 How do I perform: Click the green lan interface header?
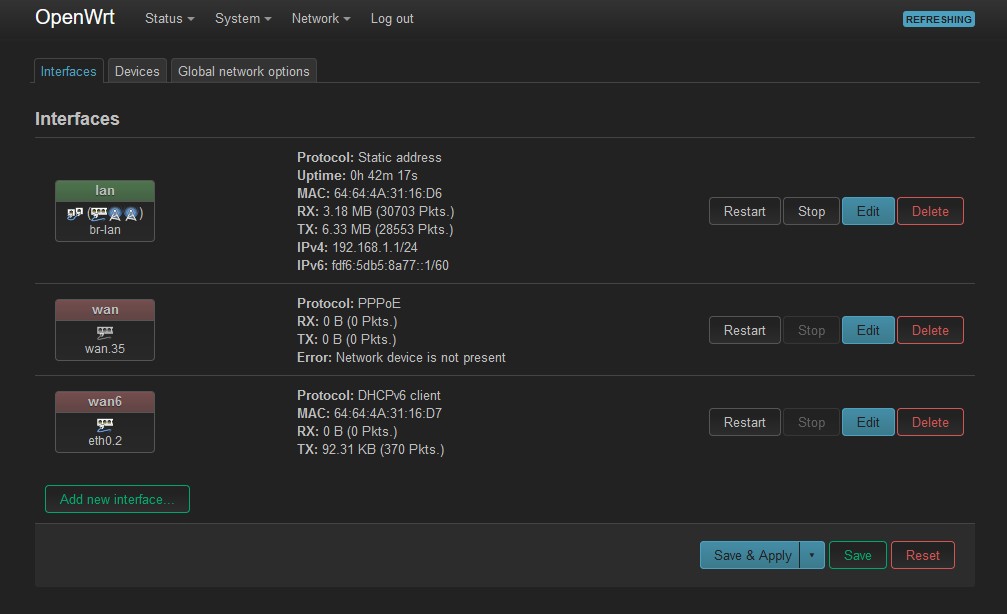click(105, 191)
